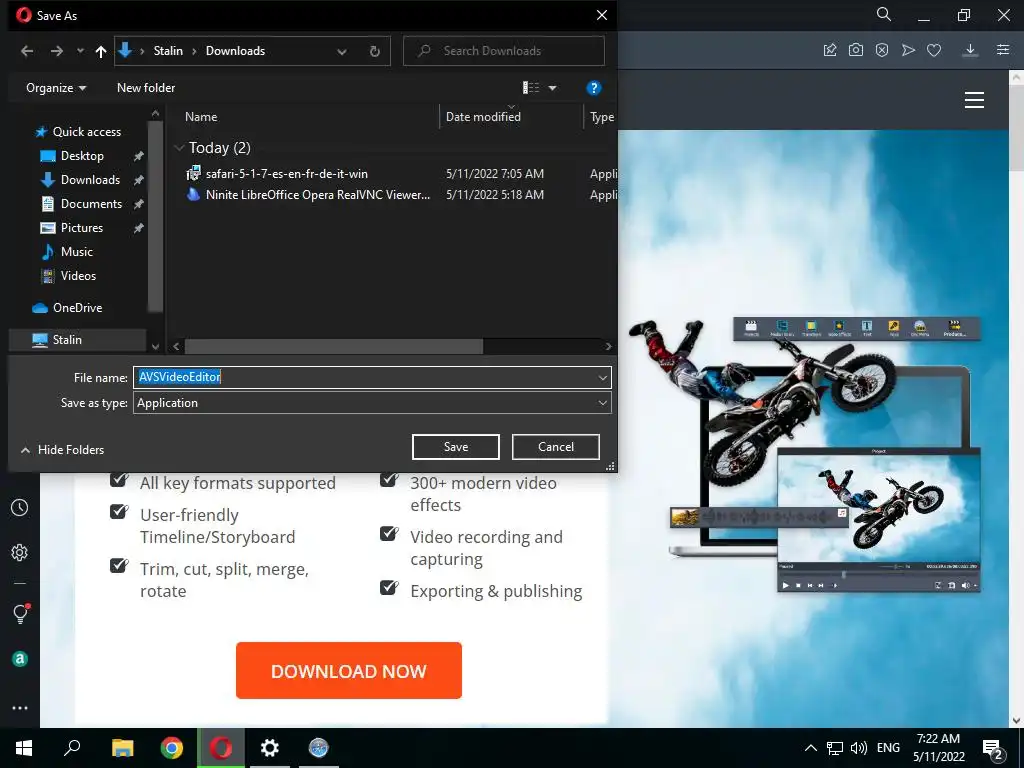Open Opera downloads icon
1024x768 pixels.
click(x=970, y=50)
